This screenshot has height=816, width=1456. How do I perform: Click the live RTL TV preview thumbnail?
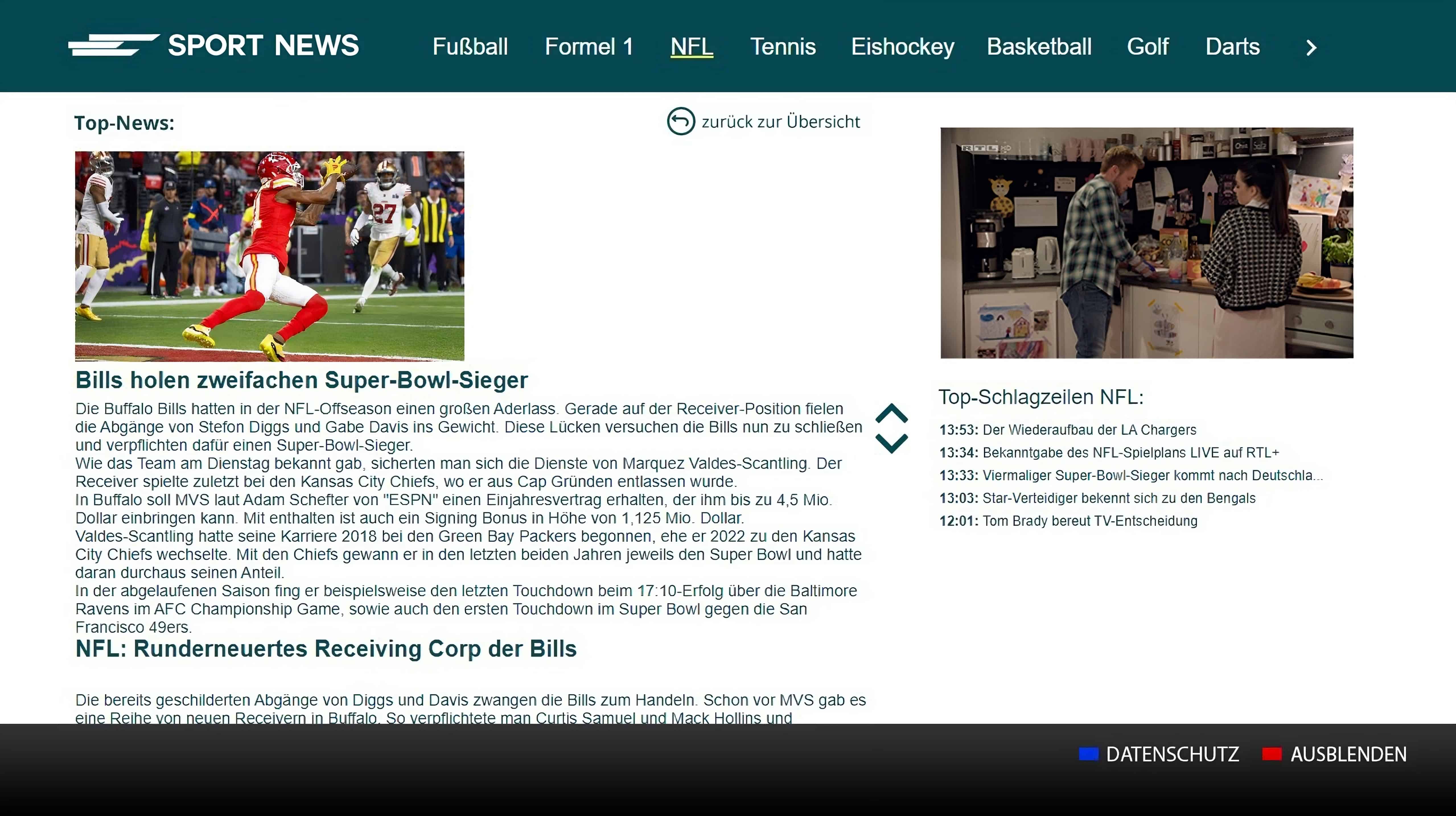tap(1146, 243)
